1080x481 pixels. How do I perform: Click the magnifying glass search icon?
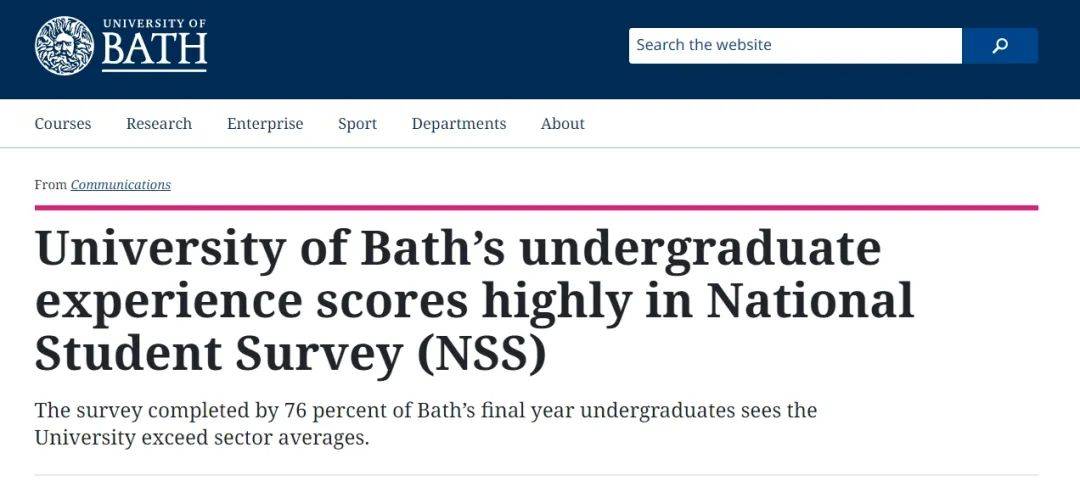[999, 45]
